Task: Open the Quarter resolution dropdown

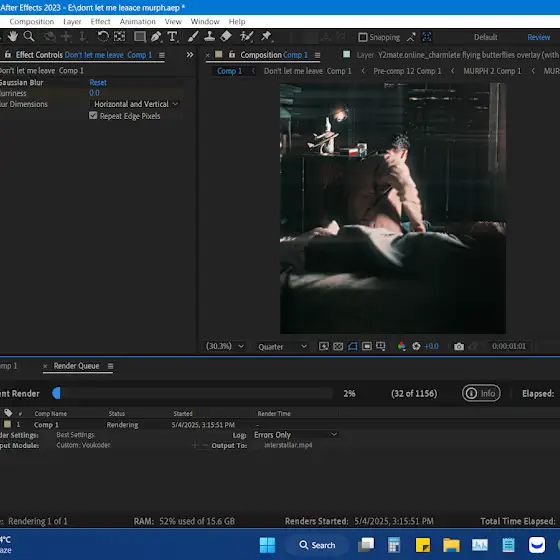Action: [x=282, y=346]
